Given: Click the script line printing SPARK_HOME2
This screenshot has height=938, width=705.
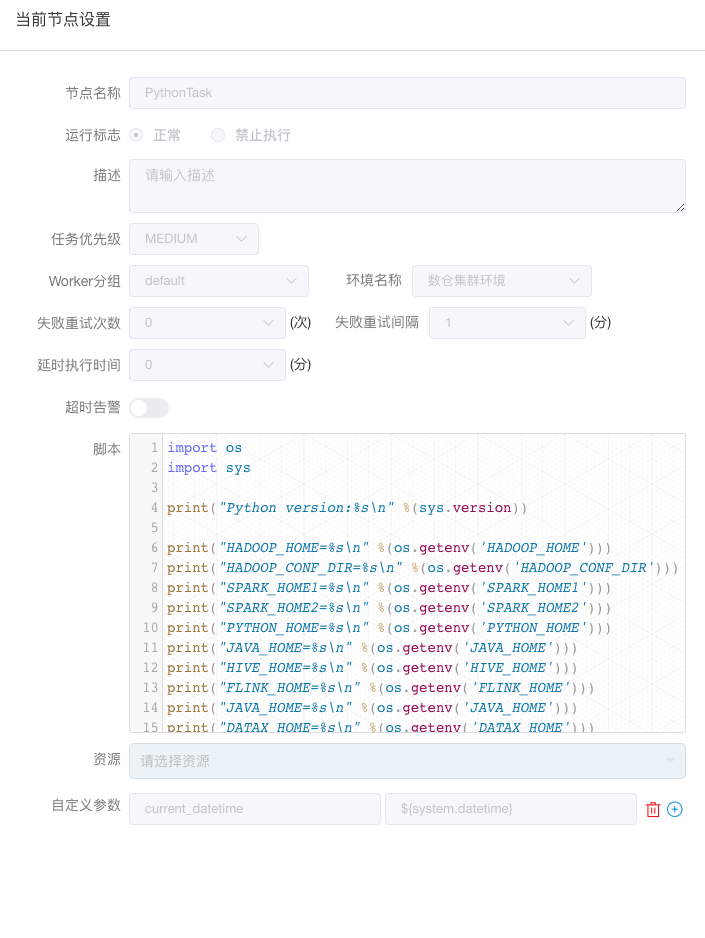Looking at the screenshot, I should pos(389,608).
